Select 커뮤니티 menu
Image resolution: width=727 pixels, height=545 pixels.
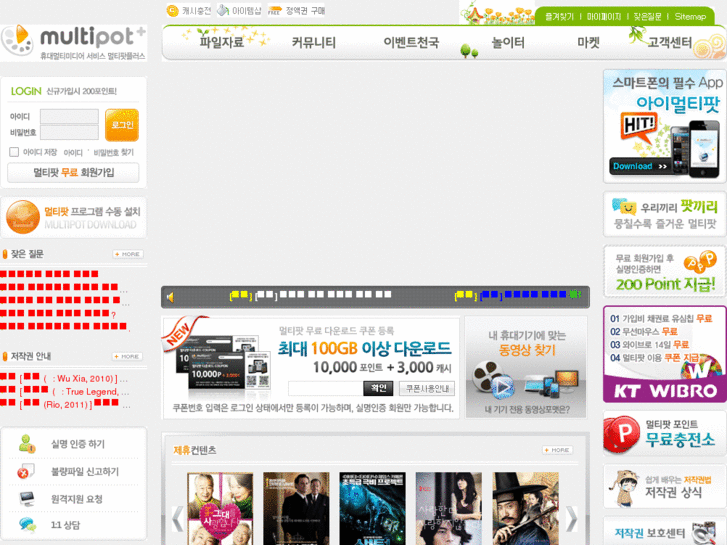pyautogui.click(x=313, y=42)
